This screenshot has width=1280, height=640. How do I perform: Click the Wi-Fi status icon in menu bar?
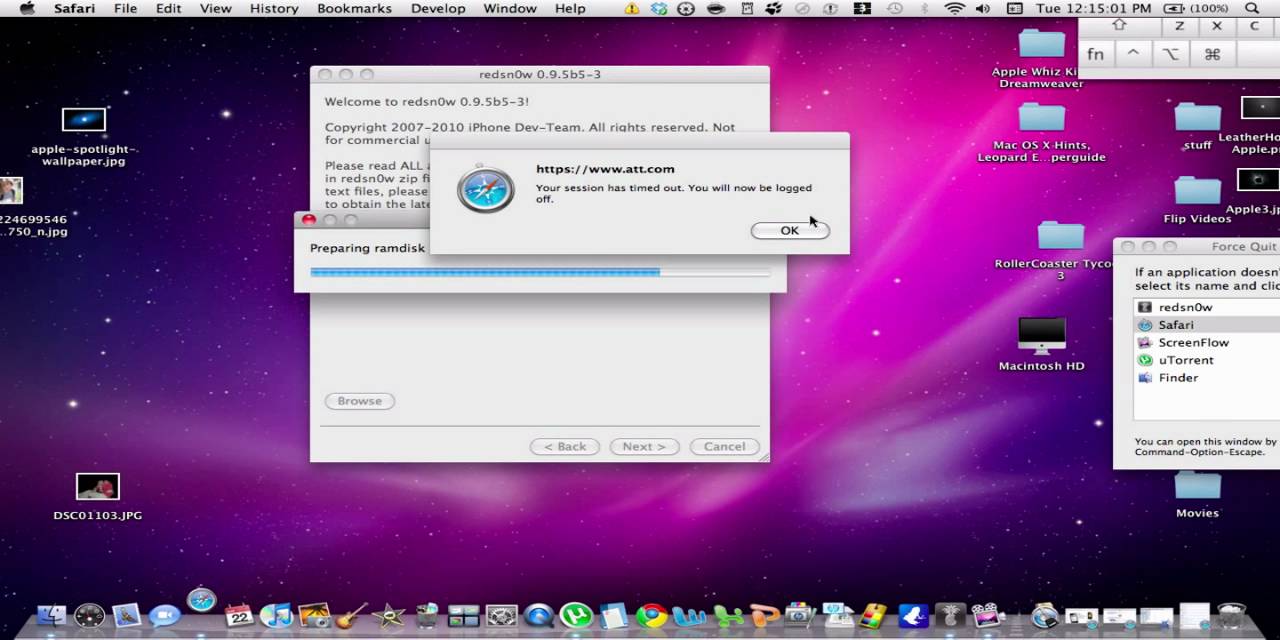coord(954,8)
